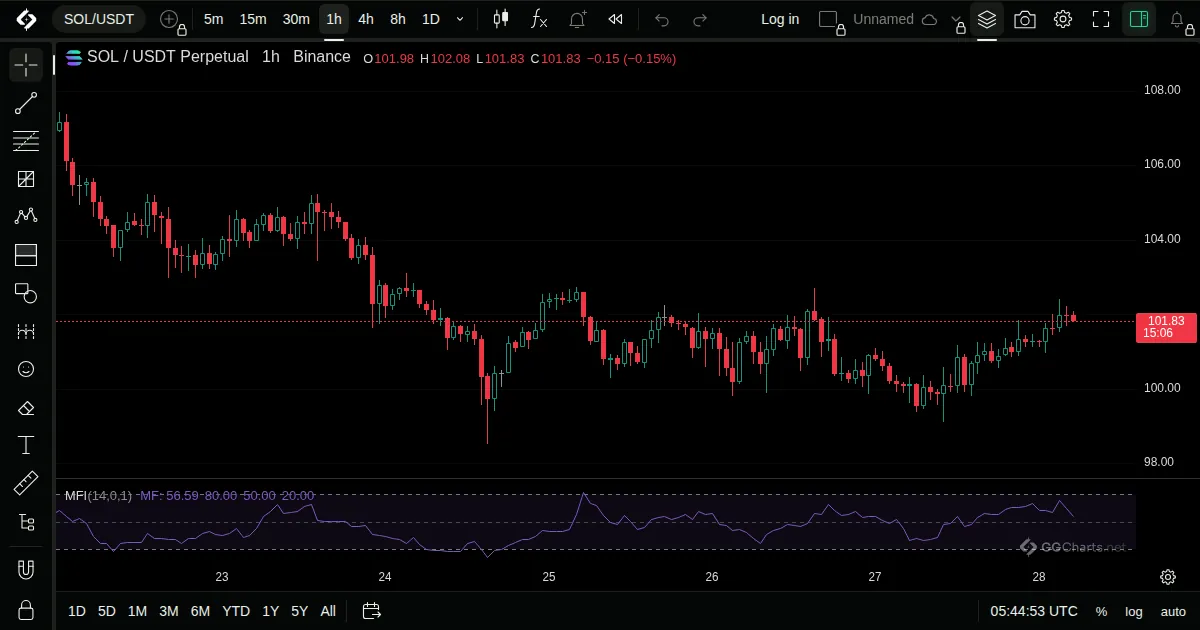The image size is (1200, 630).
Task: Select the price range measure tool
Action: 26,331
